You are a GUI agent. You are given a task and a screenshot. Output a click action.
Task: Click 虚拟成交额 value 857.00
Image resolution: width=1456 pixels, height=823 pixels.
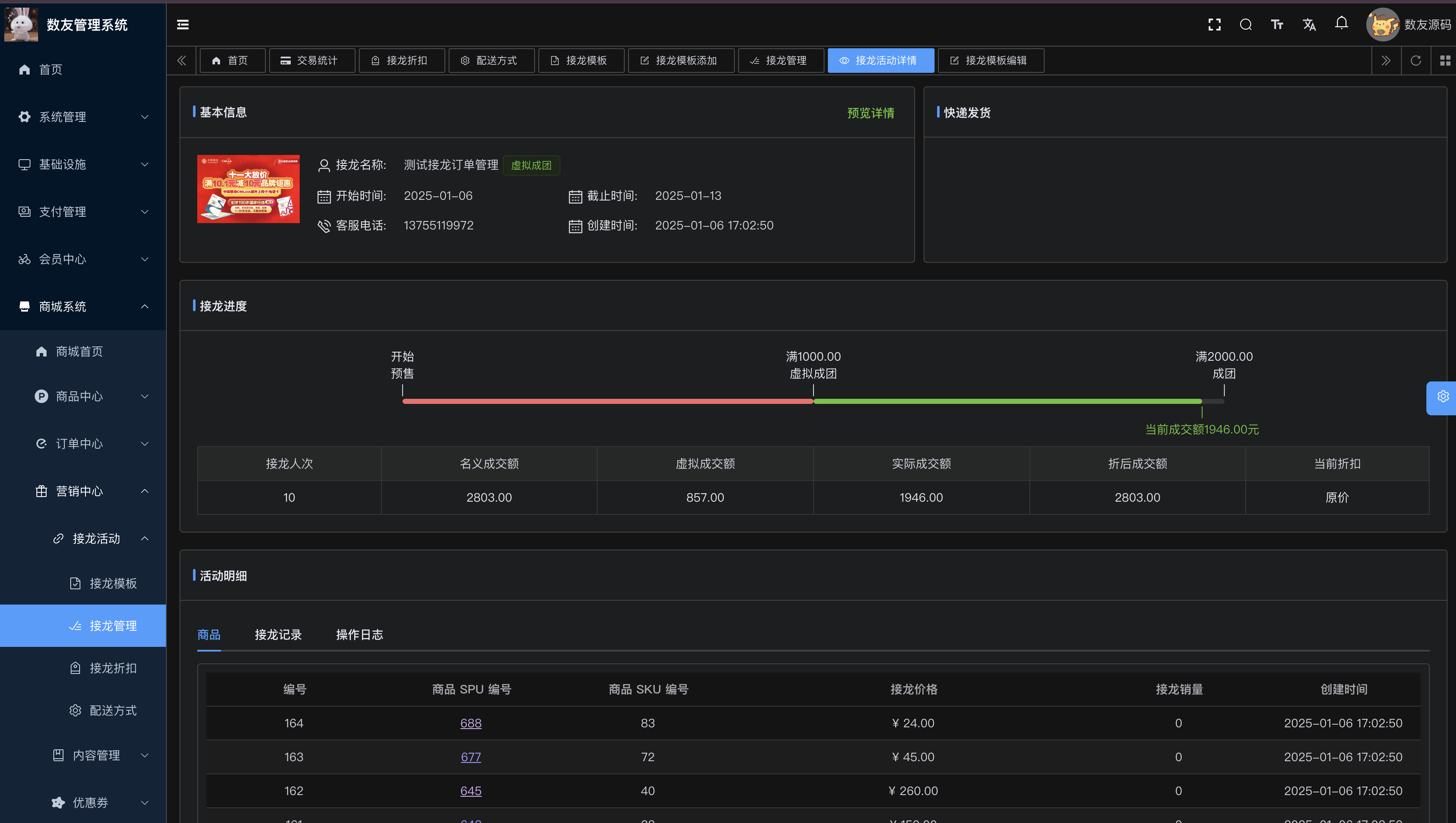(x=705, y=497)
